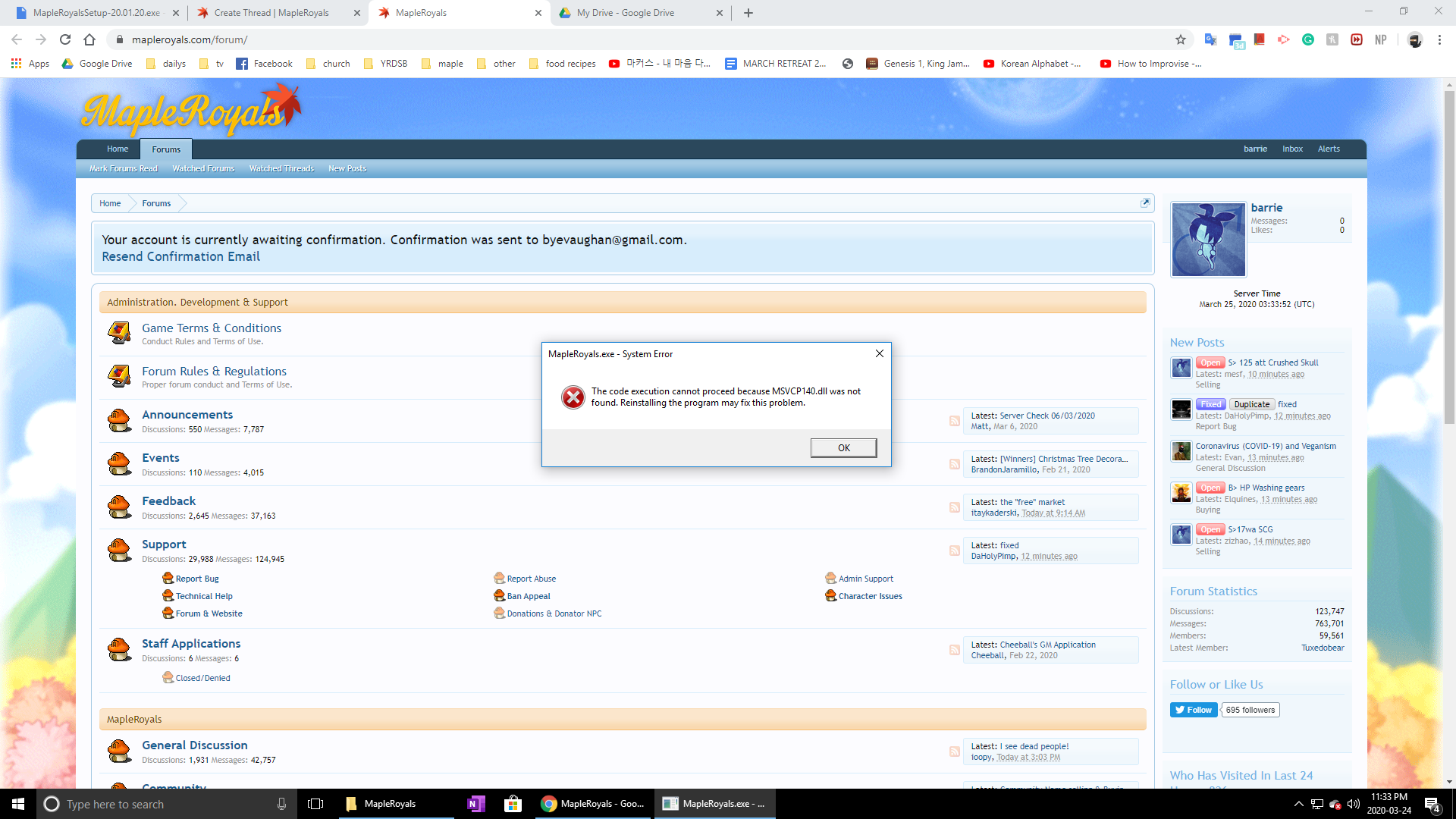
Task: Open the Announcements forum
Action: (187, 414)
